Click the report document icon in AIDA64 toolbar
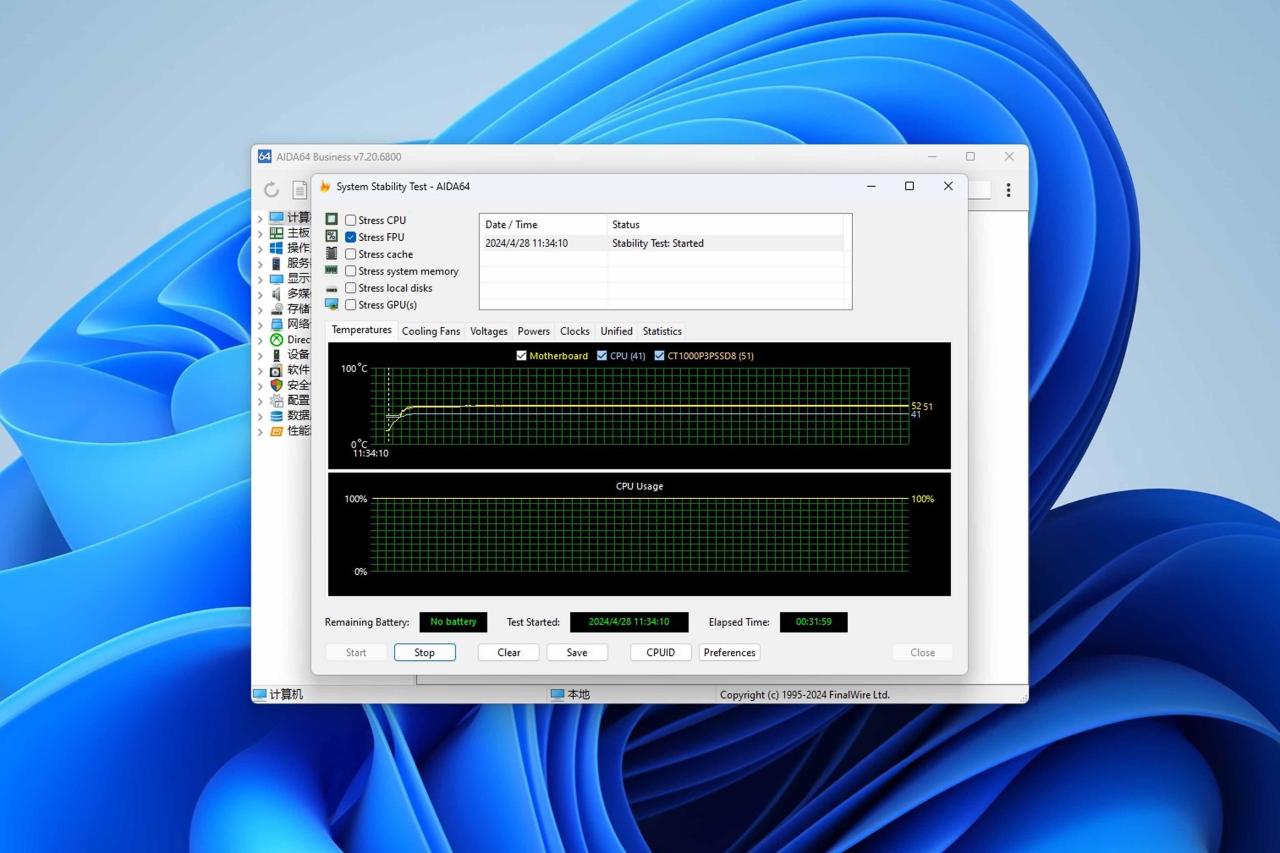 pyautogui.click(x=299, y=189)
